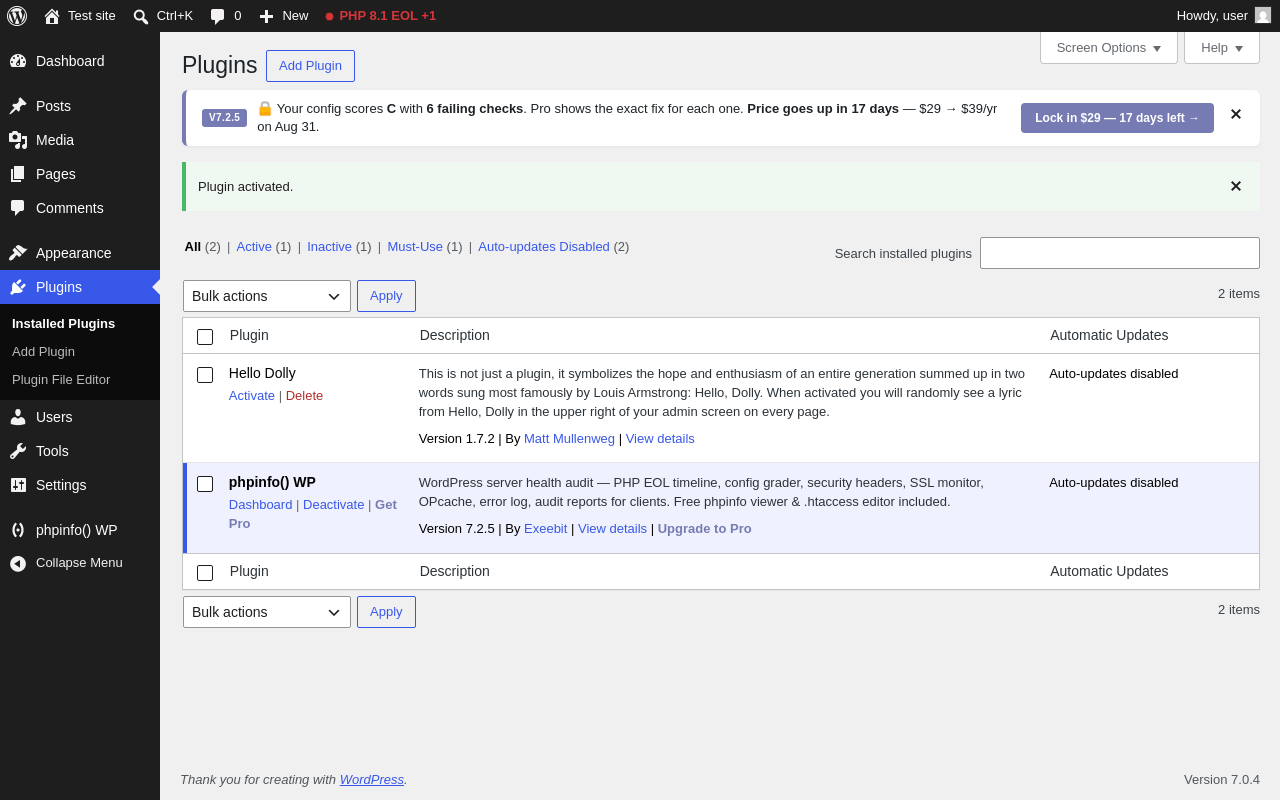Click Upgrade to Pro link

[x=705, y=529]
